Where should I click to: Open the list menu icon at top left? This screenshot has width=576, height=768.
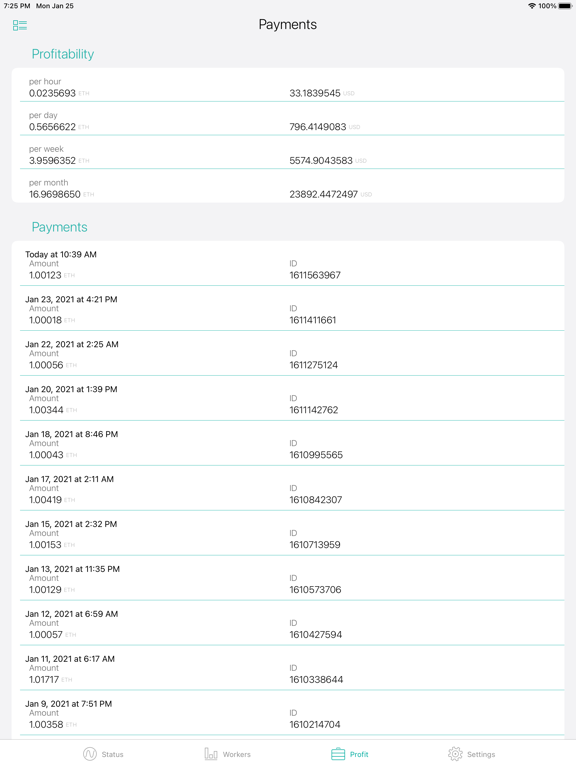point(20,25)
